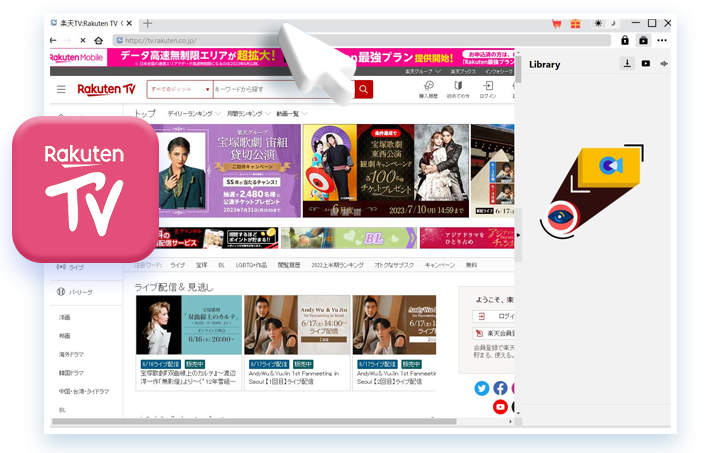Open 初めての方 beginner guide icon
The height and width of the screenshot is (453, 713).
click(458, 89)
